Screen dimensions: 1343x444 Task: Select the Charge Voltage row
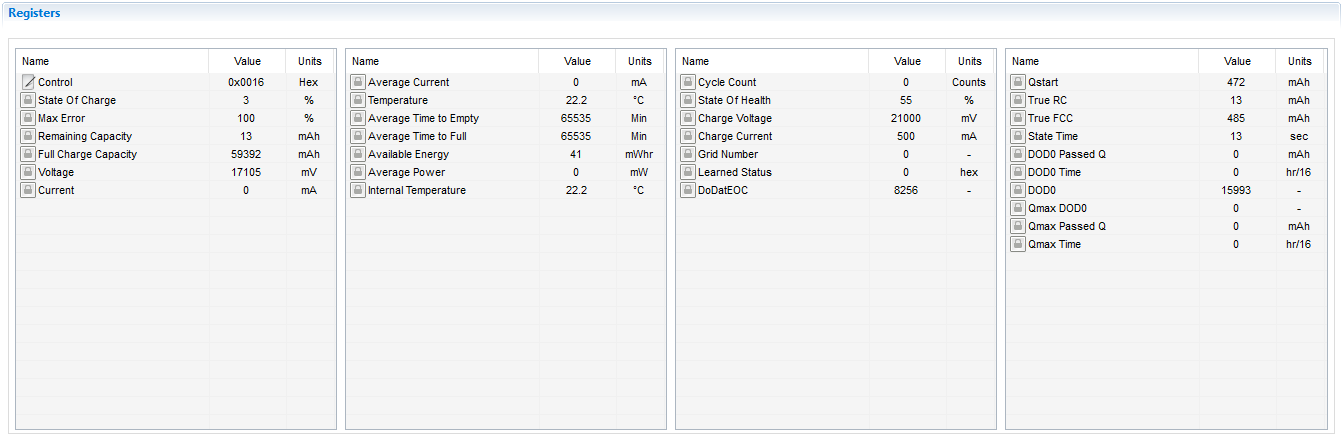coord(835,118)
